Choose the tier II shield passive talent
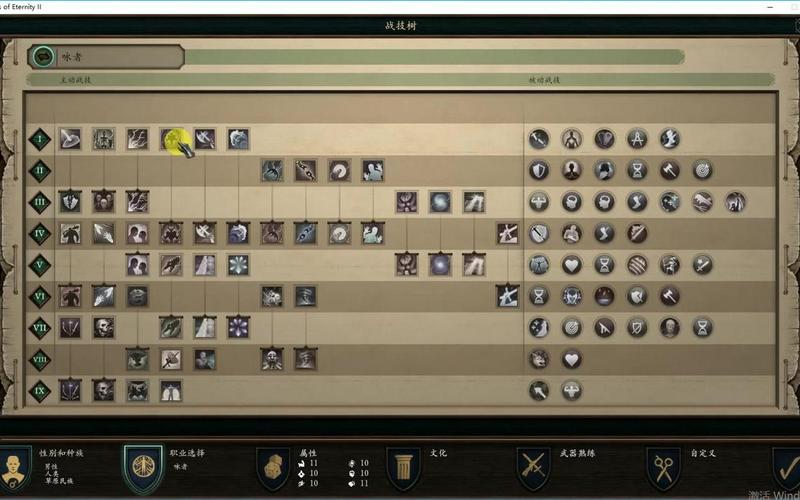Image resolution: width=800 pixels, height=500 pixels. click(x=539, y=170)
